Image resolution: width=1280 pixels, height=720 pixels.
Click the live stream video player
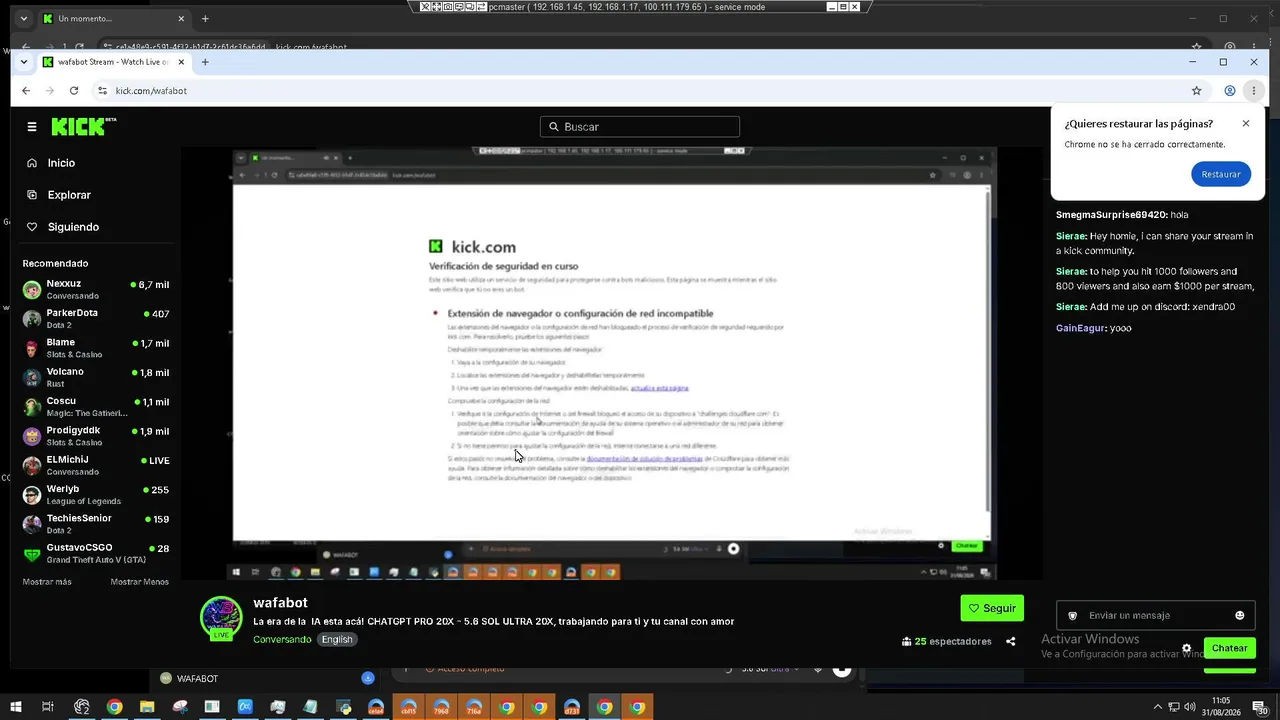pyautogui.click(x=610, y=362)
